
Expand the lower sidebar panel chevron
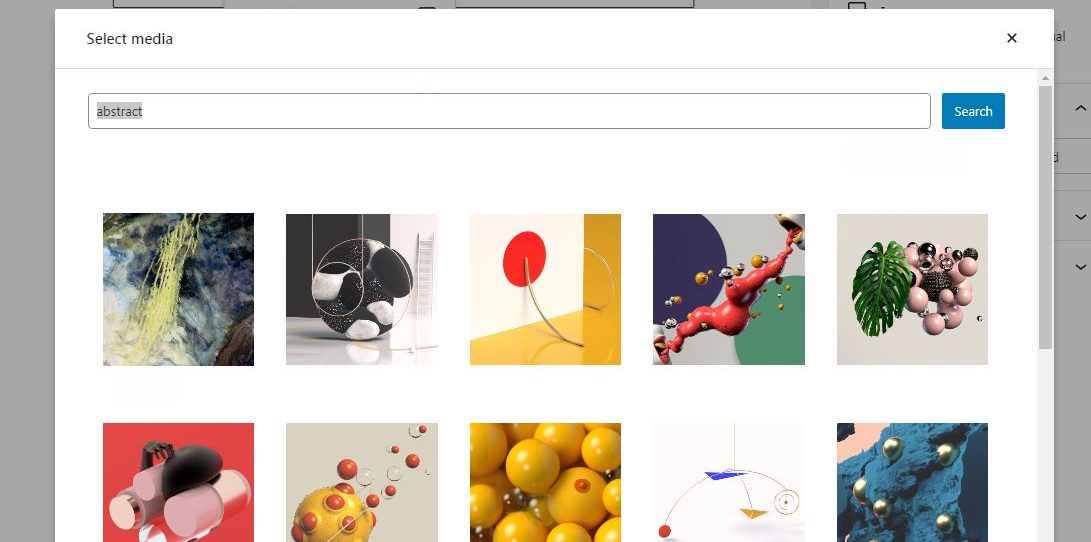[1080, 266]
